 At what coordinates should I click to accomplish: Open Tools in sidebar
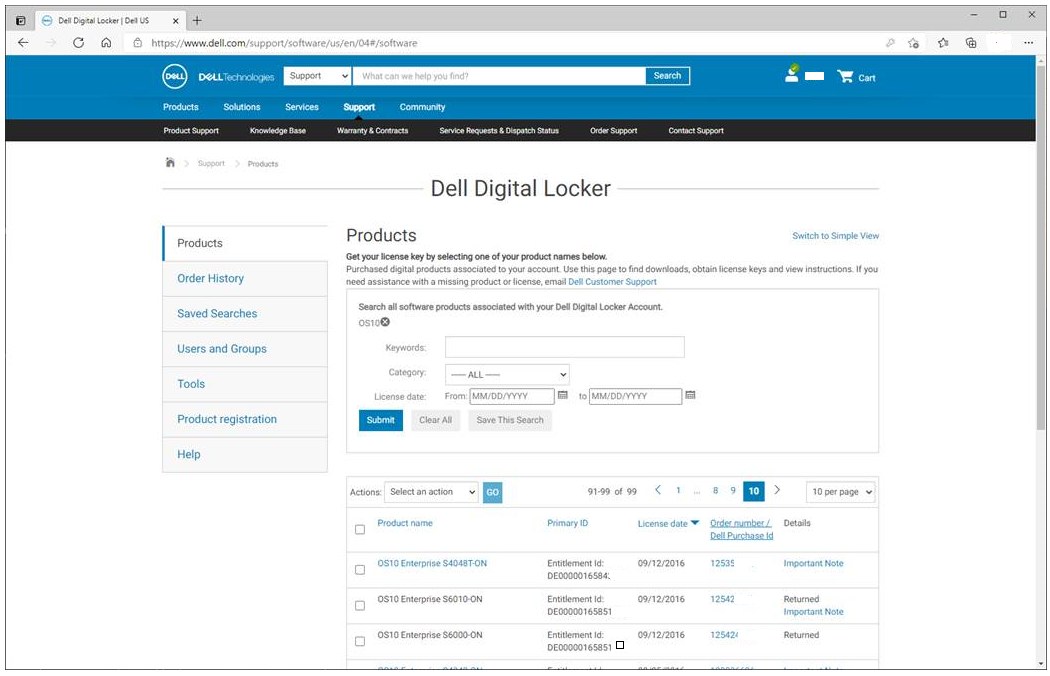pos(245,384)
